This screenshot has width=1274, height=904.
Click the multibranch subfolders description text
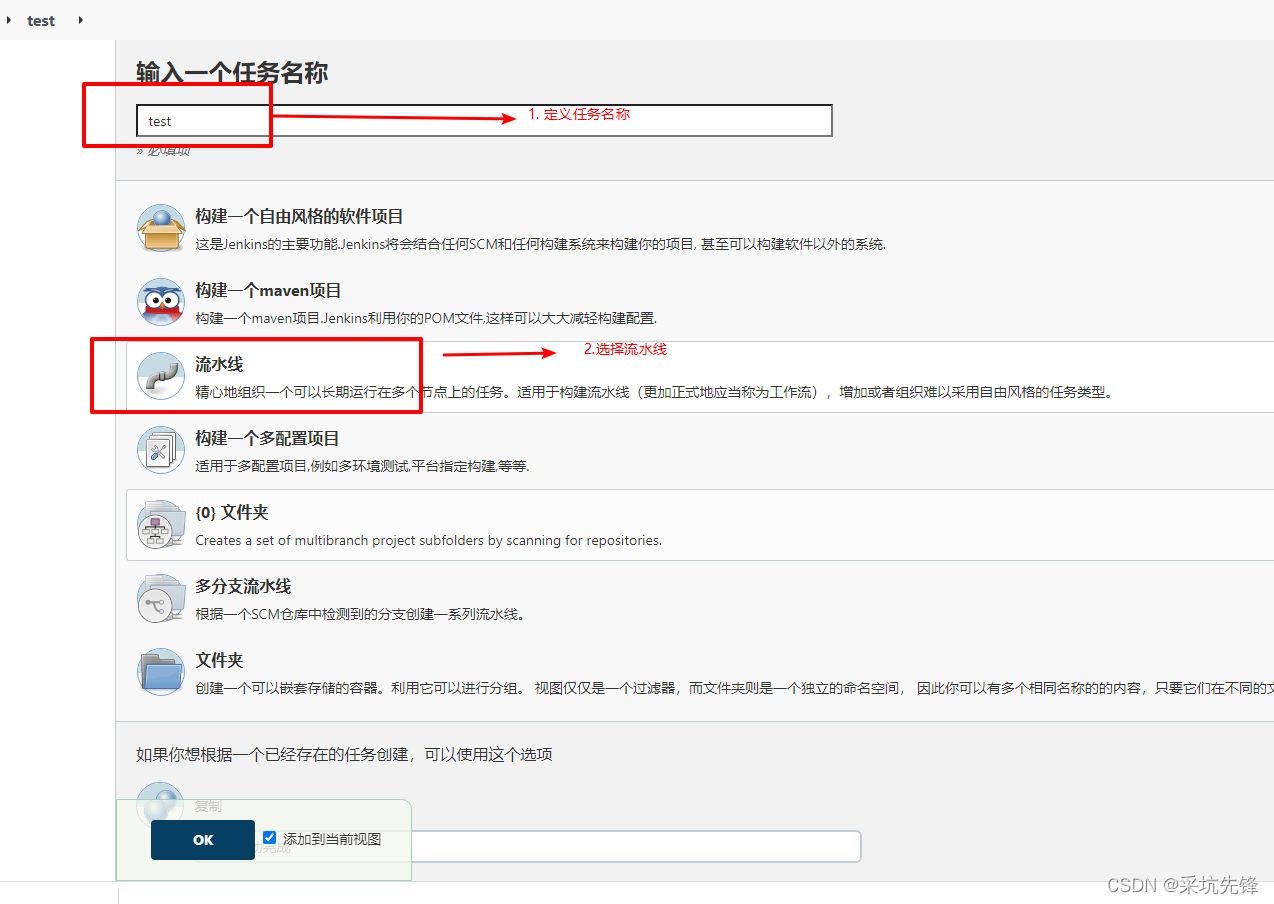(x=428, y=540)
